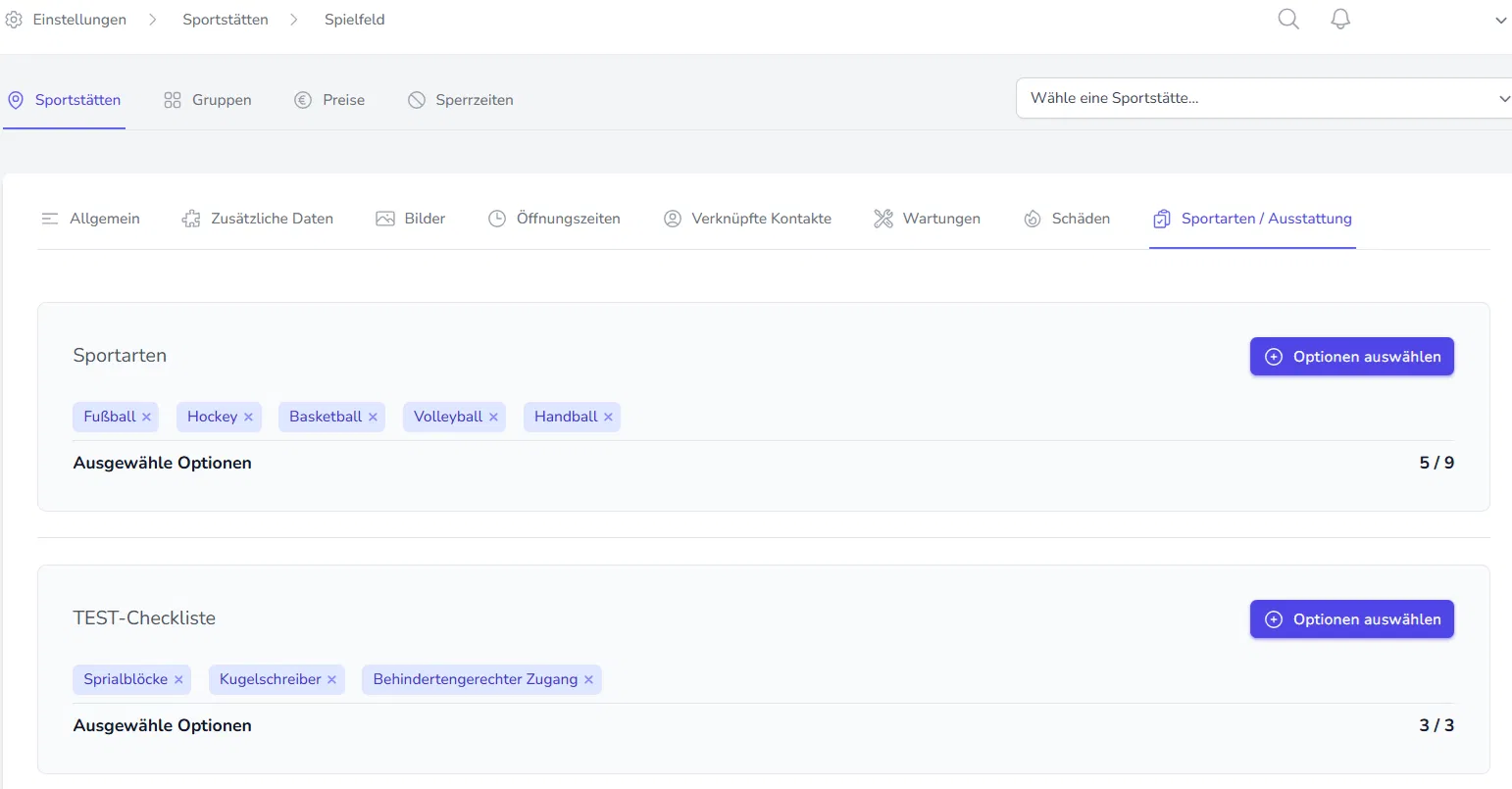Image resolution: width=1512 pixels, height=789 pixels.
Task: Open the Preise tab
Action: [x=330, y=100]
